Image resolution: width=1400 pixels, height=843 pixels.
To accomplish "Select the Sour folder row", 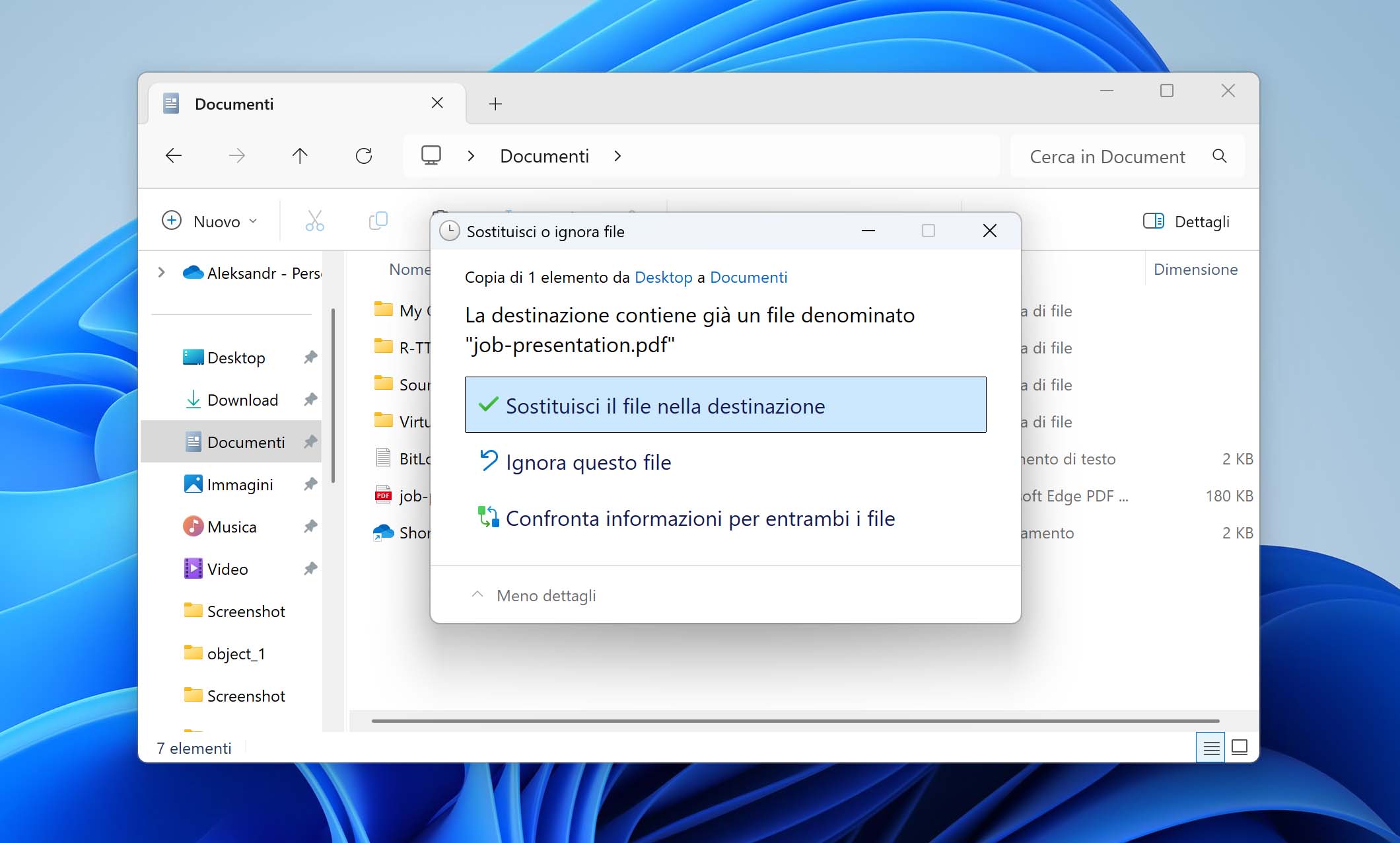I will pos(402,385).
